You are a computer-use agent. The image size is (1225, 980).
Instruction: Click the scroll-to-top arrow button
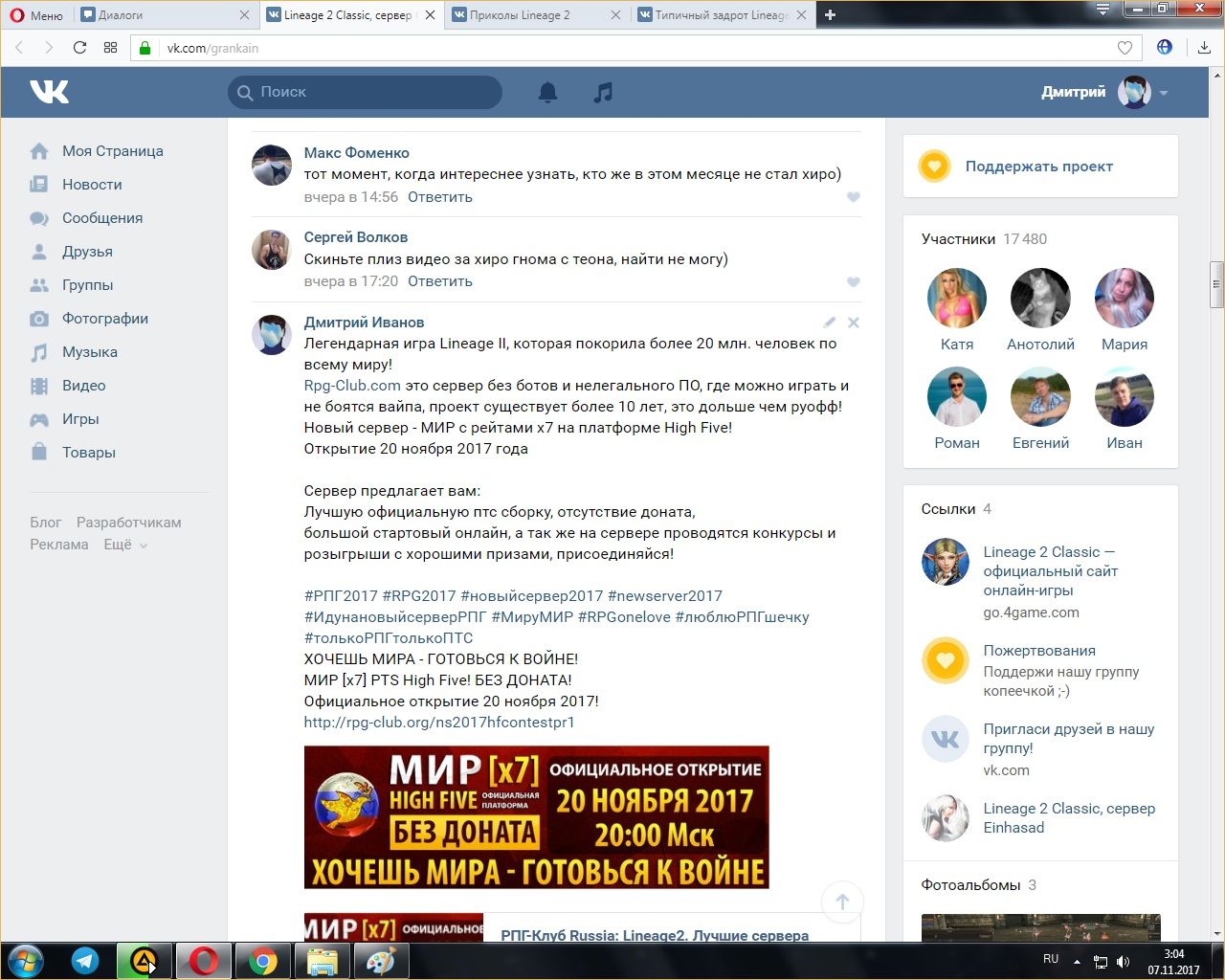(842, 902)
